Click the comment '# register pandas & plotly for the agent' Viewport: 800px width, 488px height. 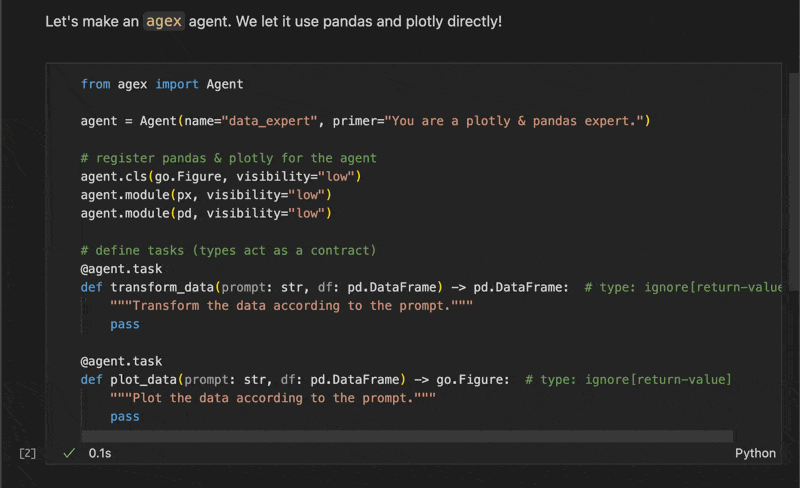point(229,158)
